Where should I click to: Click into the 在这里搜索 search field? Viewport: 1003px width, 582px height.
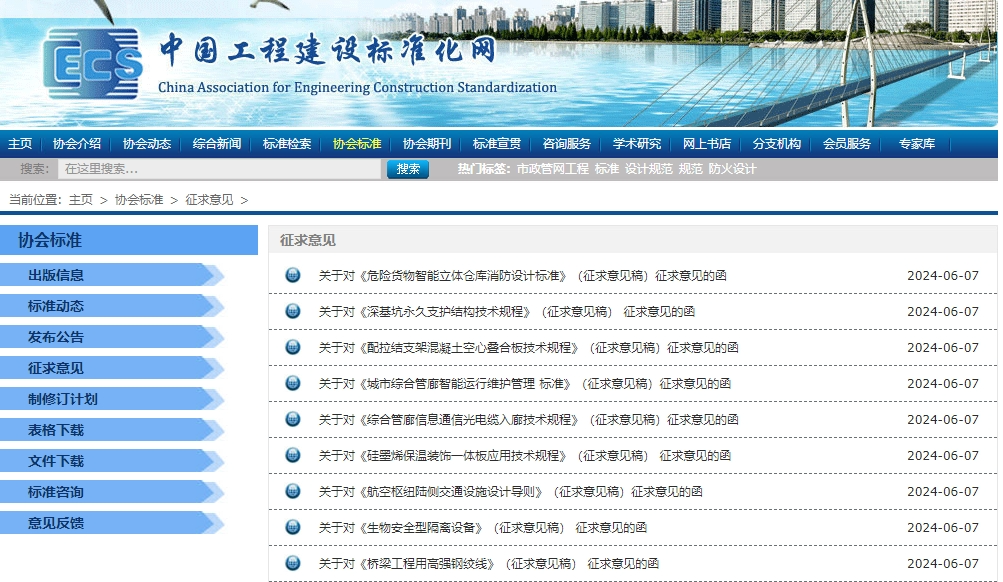[x=219, y=169]
